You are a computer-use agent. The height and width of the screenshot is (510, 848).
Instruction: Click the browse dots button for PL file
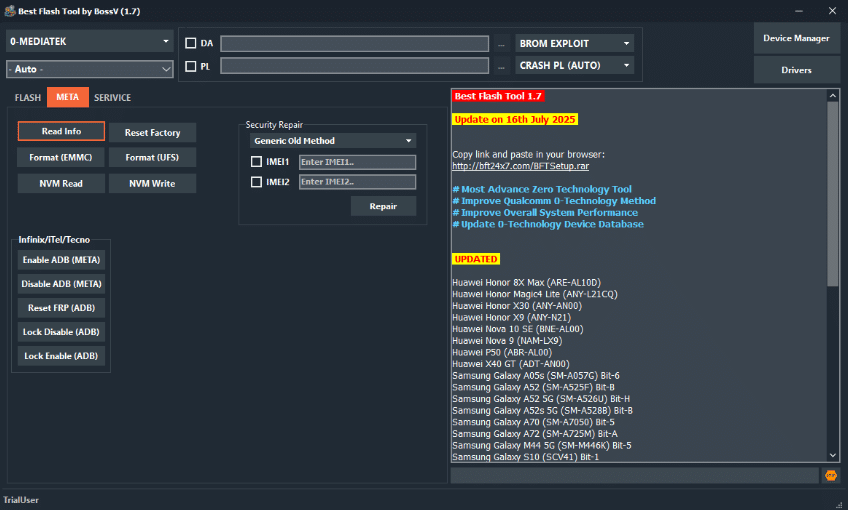tap(501, 66)
